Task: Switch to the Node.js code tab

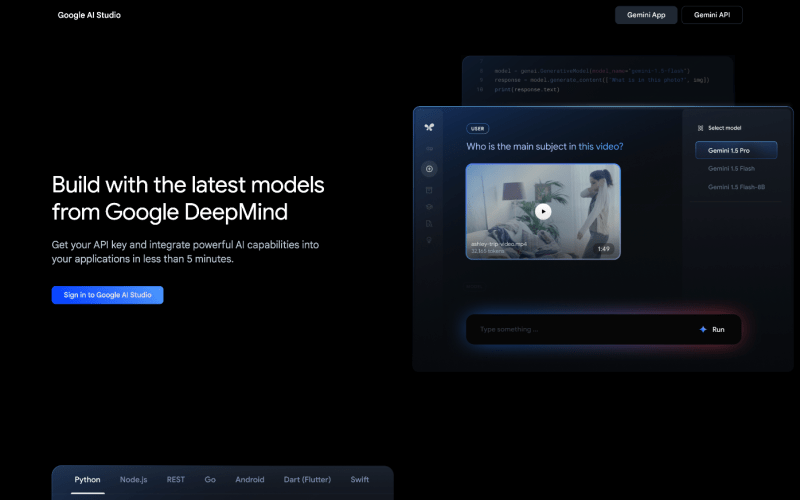Action: pyautogui.click(x=133, y=480)
